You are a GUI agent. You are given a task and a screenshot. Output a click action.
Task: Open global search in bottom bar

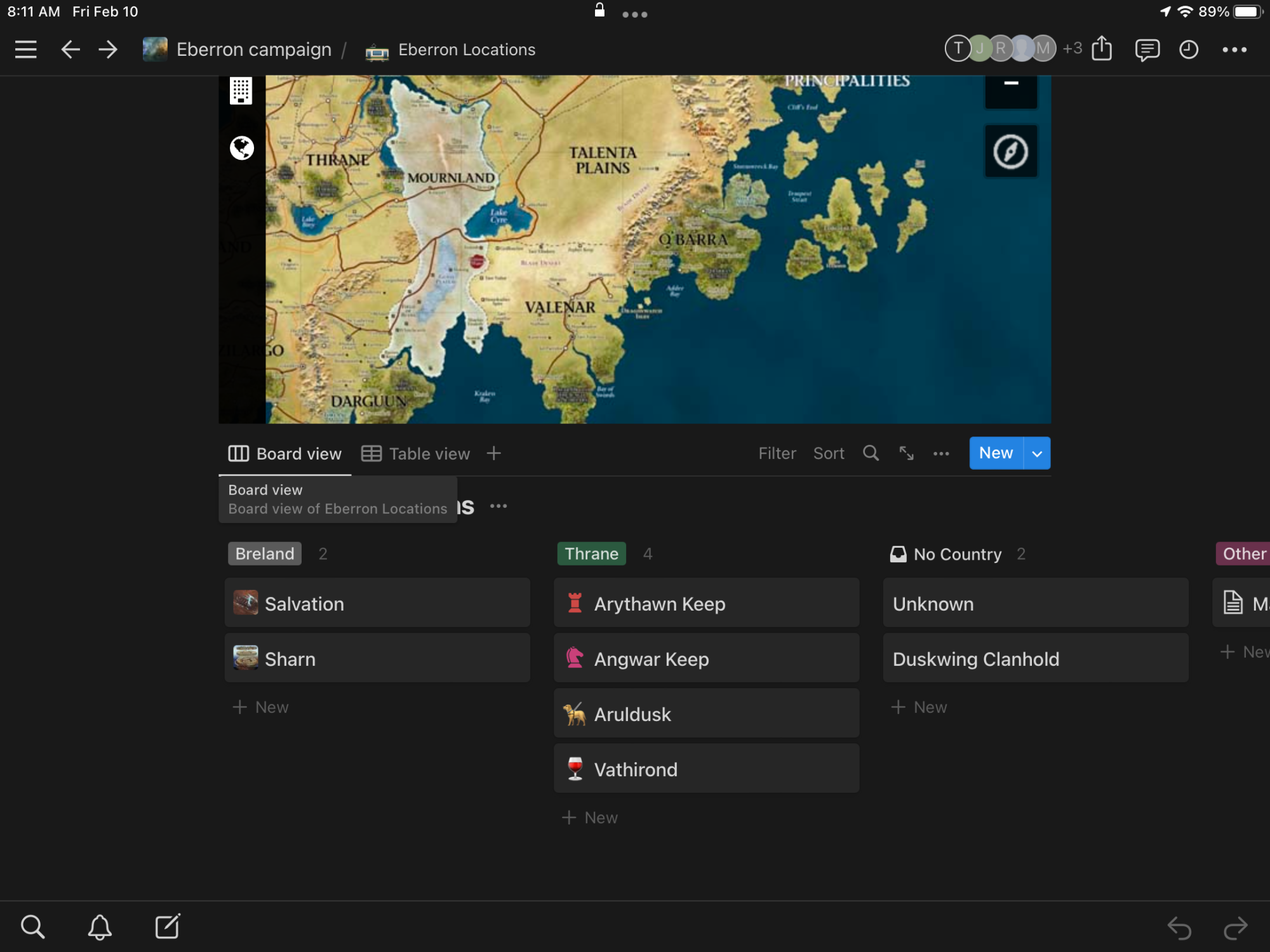32,927
